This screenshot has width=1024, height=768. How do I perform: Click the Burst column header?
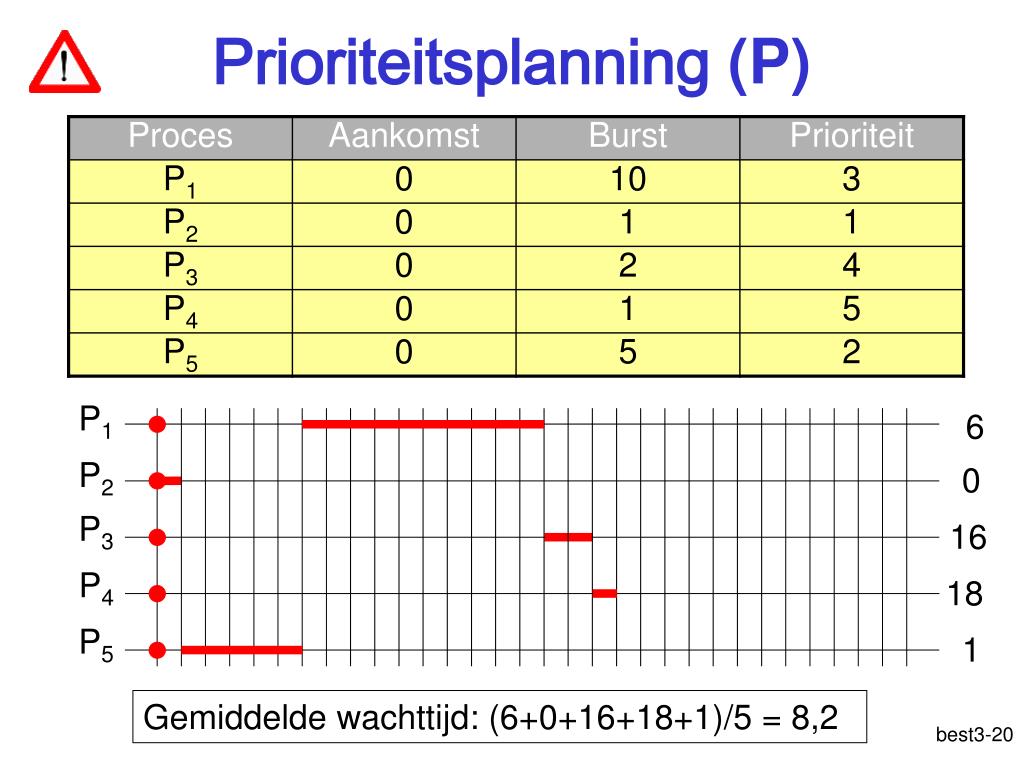tap(628, 138)
